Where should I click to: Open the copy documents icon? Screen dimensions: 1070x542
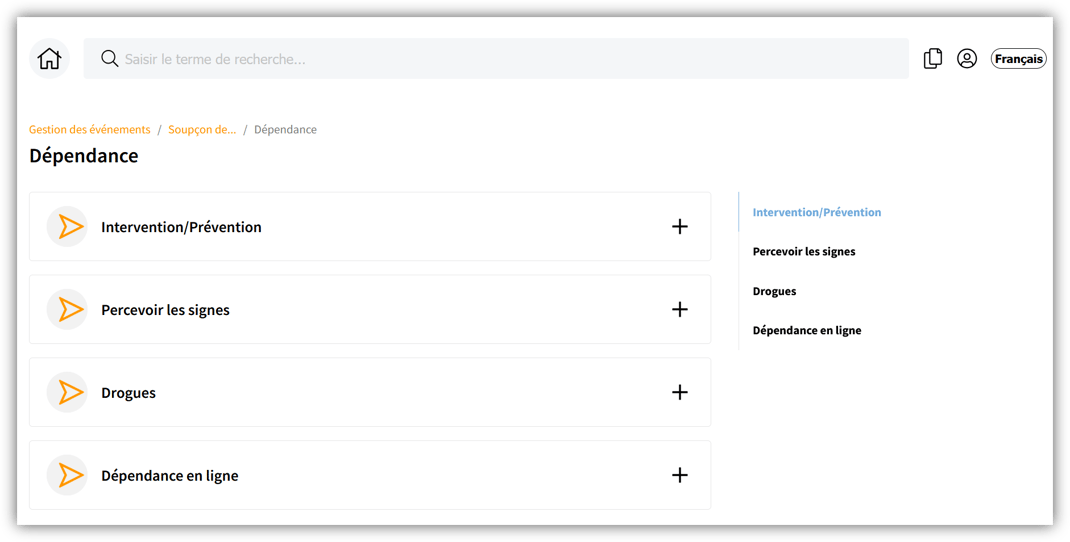(x=932, y=59)
